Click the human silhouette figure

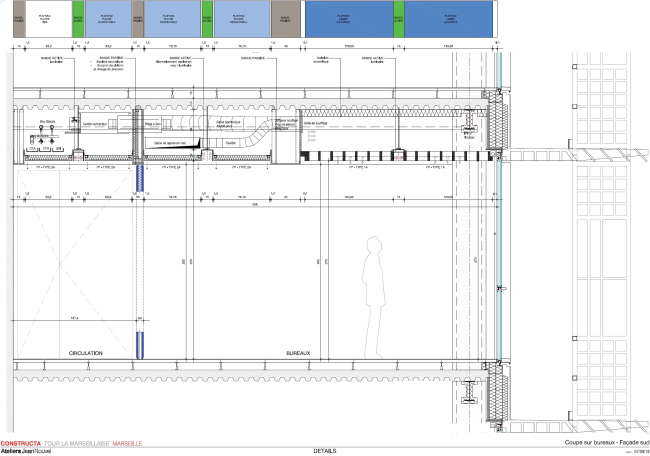[x=372, y=298]
